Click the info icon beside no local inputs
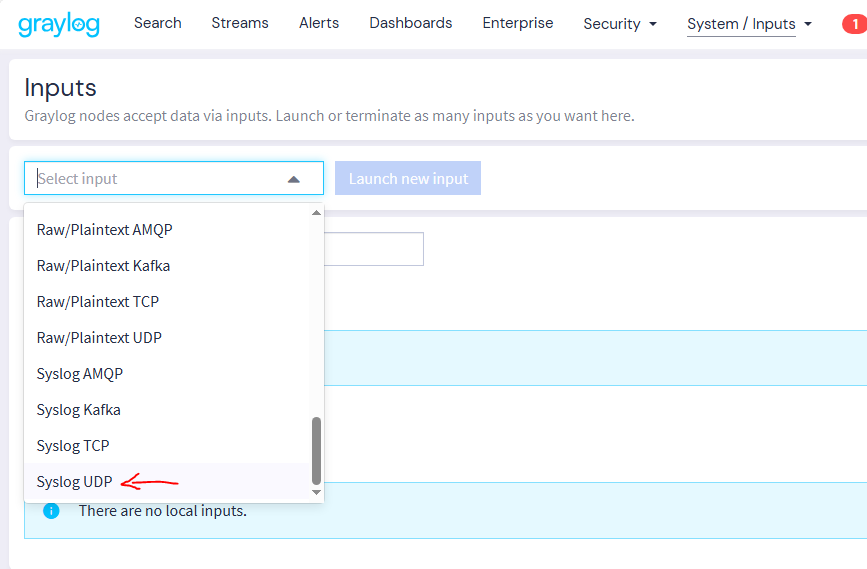The image size is (867, 569). point(51,511)
